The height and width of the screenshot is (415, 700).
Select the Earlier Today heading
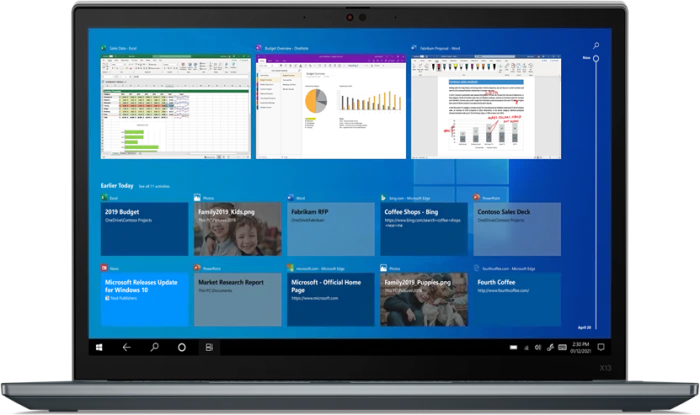pos(117,186)
